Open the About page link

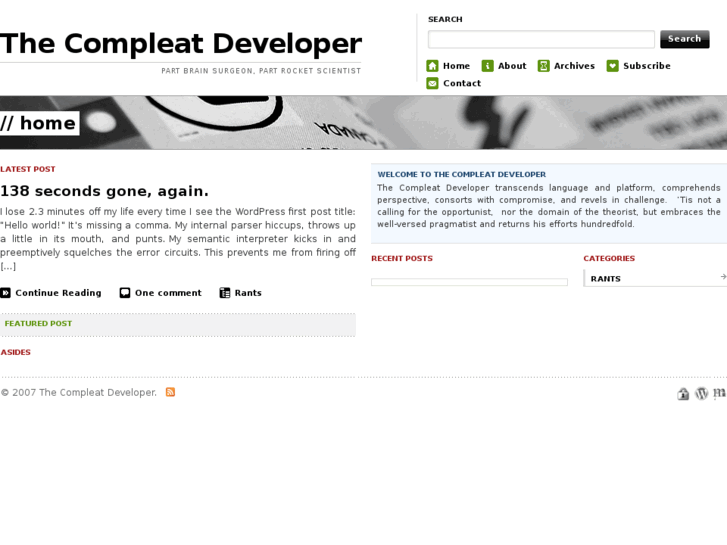click(x=512, y=66)
